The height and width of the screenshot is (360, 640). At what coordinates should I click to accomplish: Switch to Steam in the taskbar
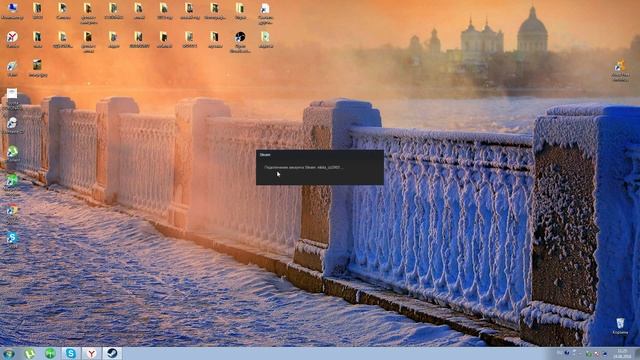coord(112,353)
